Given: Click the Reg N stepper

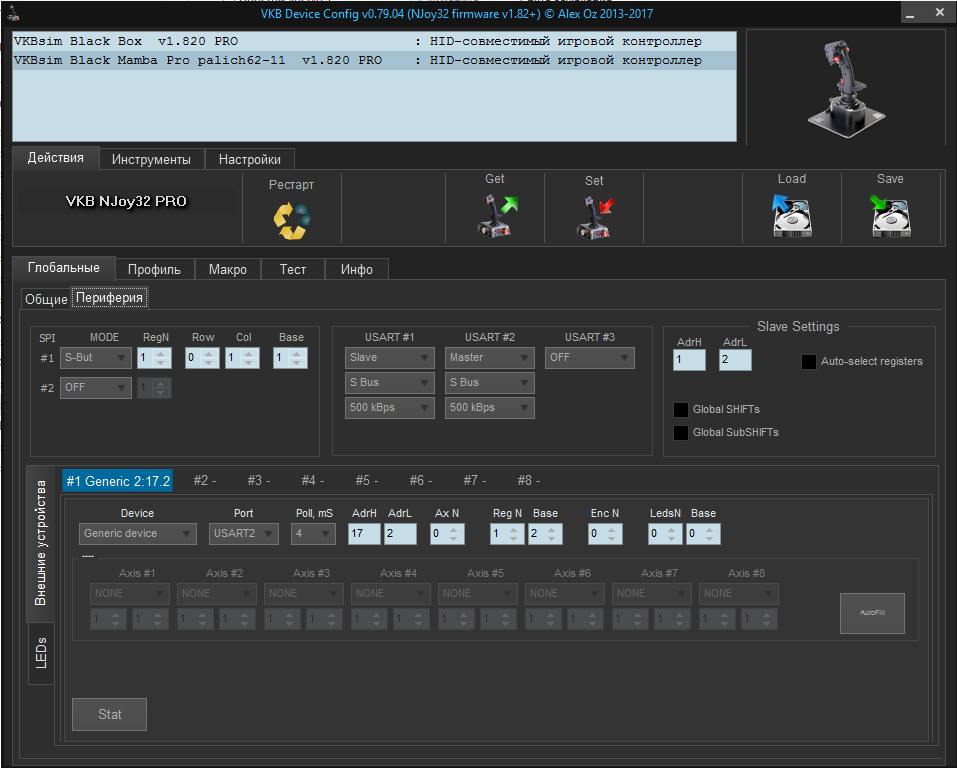Looking at the screenshot, I should (507, 534).
